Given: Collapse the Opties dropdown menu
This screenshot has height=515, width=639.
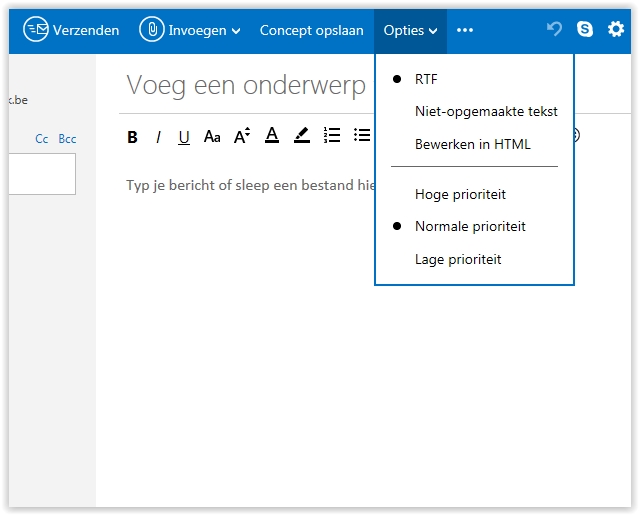Looking at the screenshot, I should tap(411, 30).
